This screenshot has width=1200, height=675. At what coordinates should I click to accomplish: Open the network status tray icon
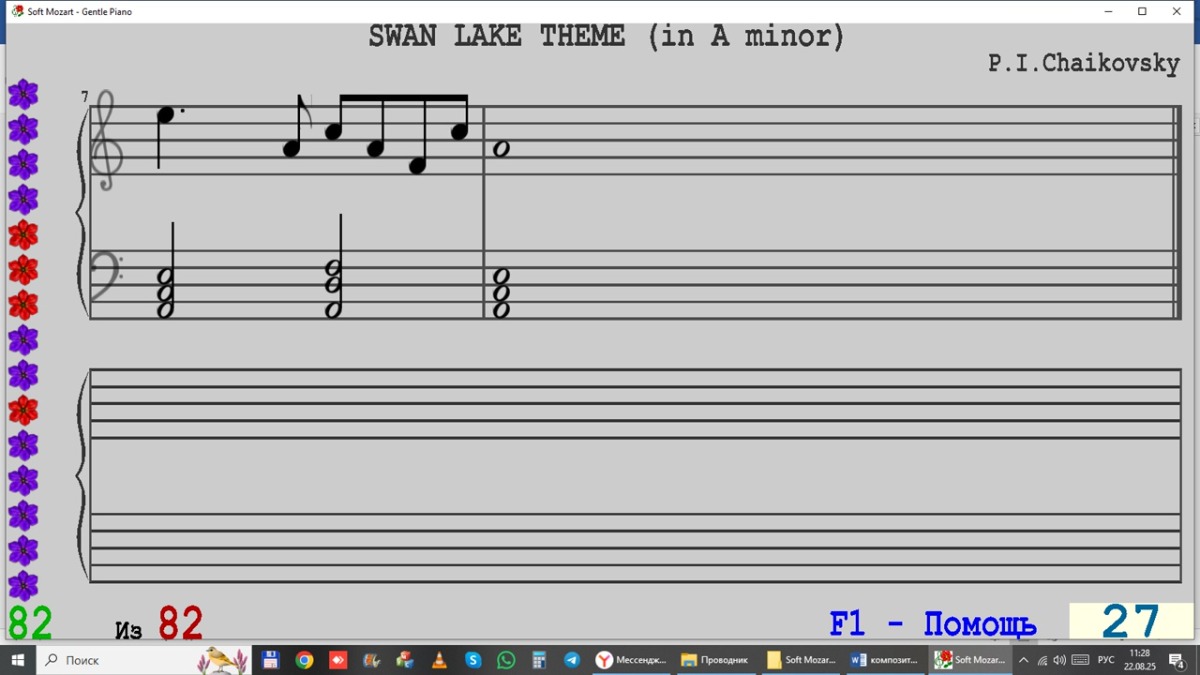1042,660
